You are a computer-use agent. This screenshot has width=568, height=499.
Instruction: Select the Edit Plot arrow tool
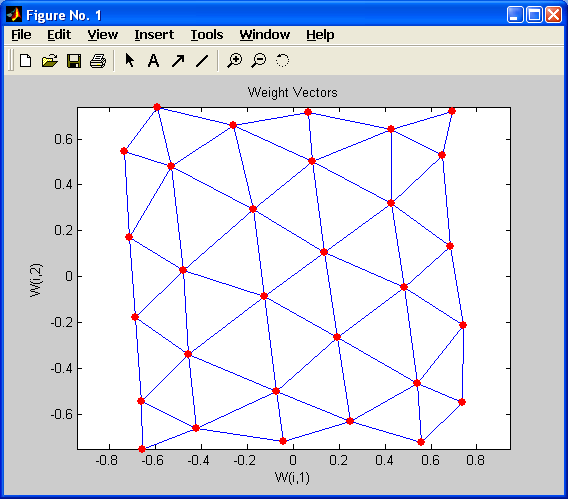click(129, 60)
